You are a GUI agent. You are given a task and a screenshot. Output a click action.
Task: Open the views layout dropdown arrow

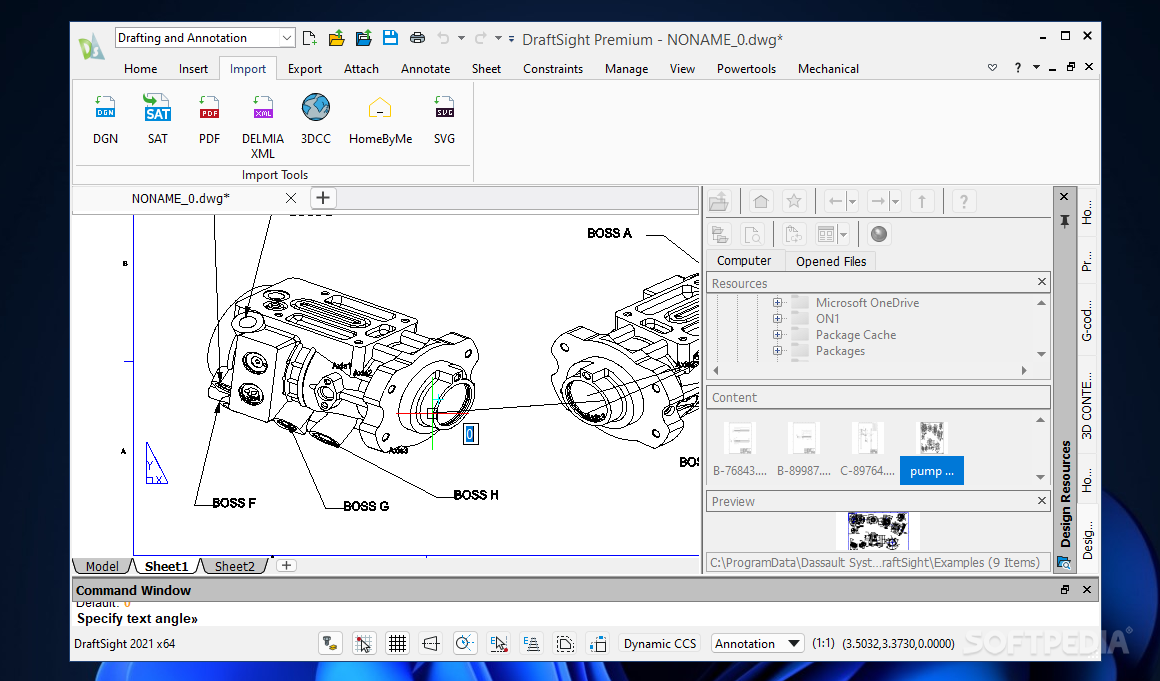coord(843,234)
